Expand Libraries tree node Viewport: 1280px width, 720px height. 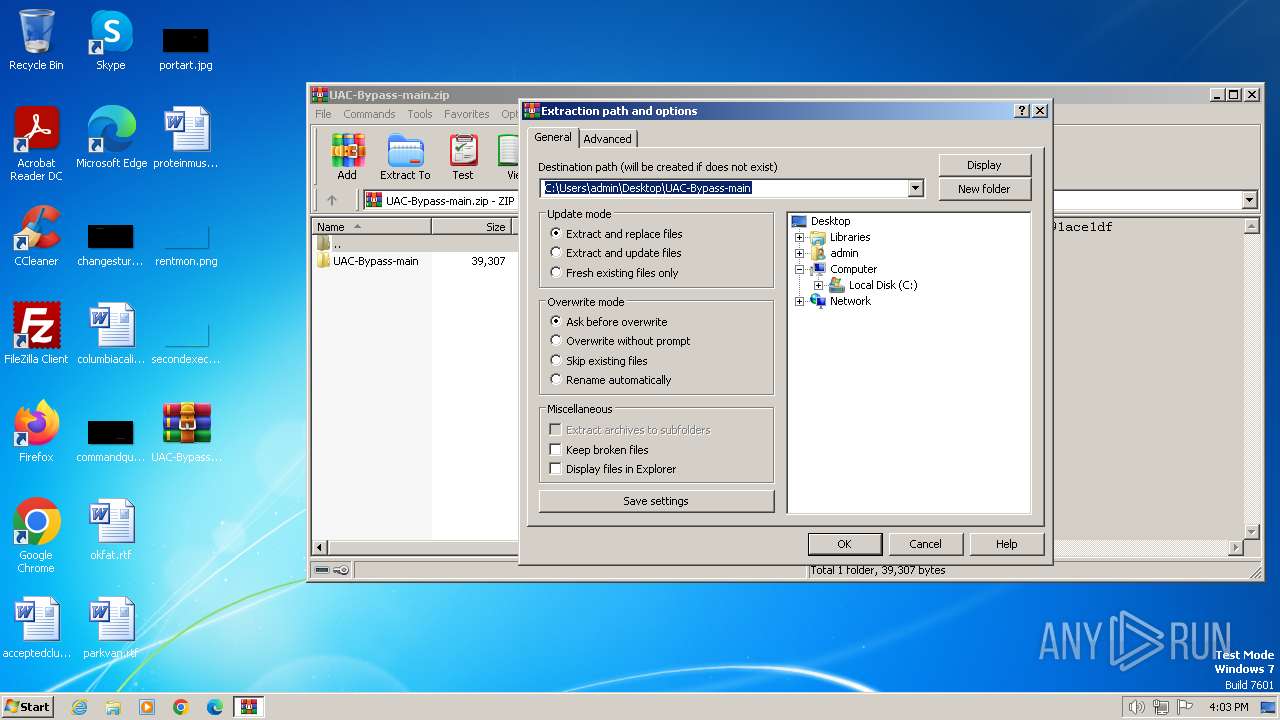(799, 237)
